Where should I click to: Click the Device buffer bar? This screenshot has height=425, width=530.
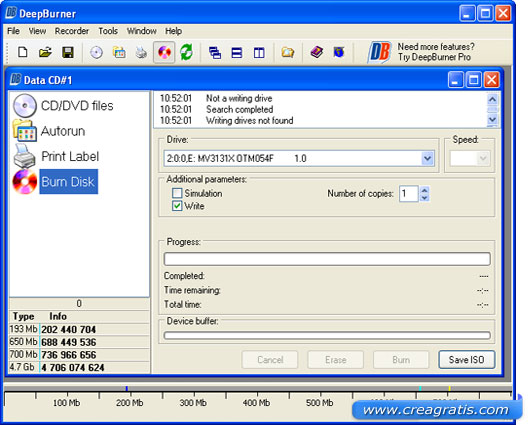(327, 335)
